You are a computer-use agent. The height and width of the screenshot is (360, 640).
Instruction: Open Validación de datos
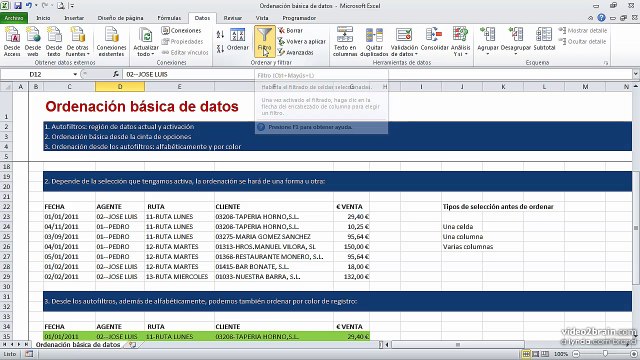coord(404,41)
